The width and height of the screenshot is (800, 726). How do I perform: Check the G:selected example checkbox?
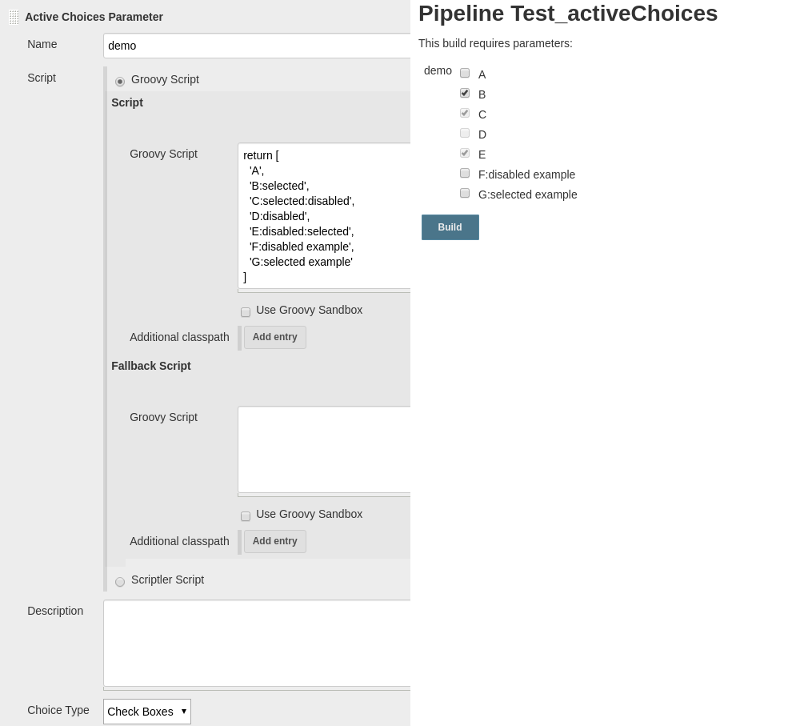[465, 193]
